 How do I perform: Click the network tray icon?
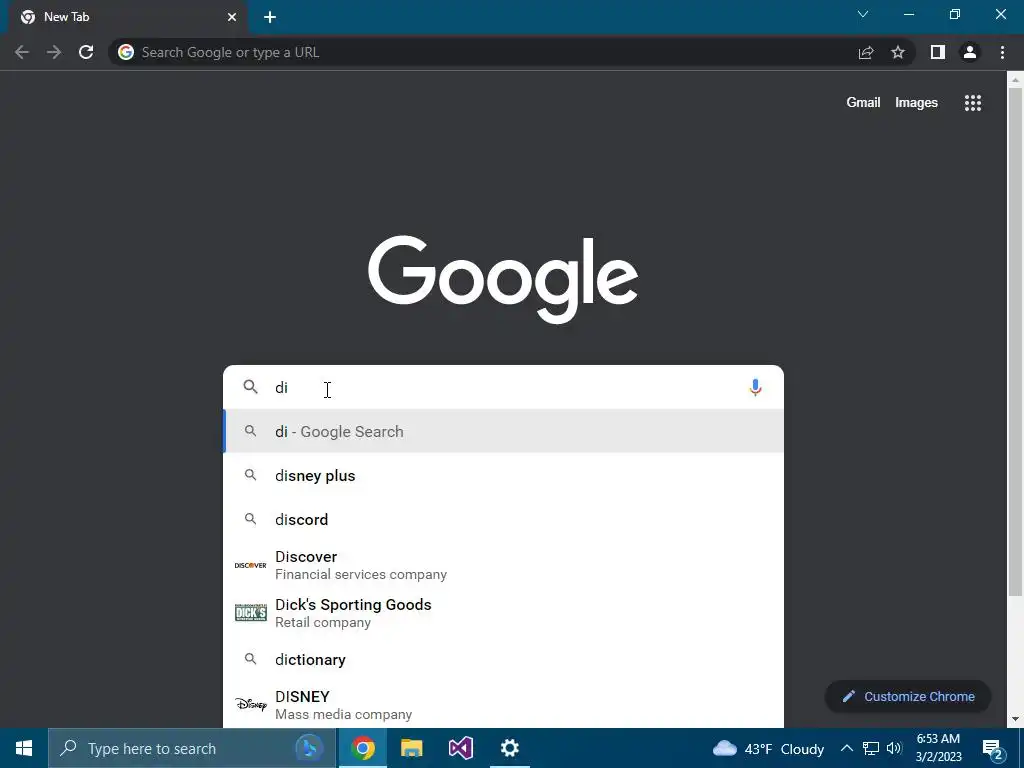[x=871, y=748]
